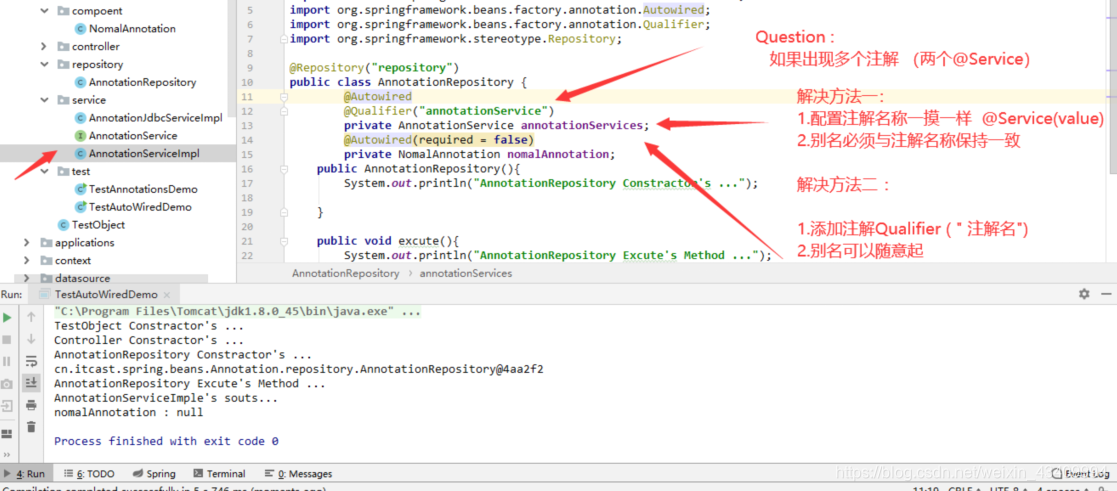Click the @Qualifier("annotationService") line
The image size is (1117, 491).
pyautogui.click(x=449, y=111)
